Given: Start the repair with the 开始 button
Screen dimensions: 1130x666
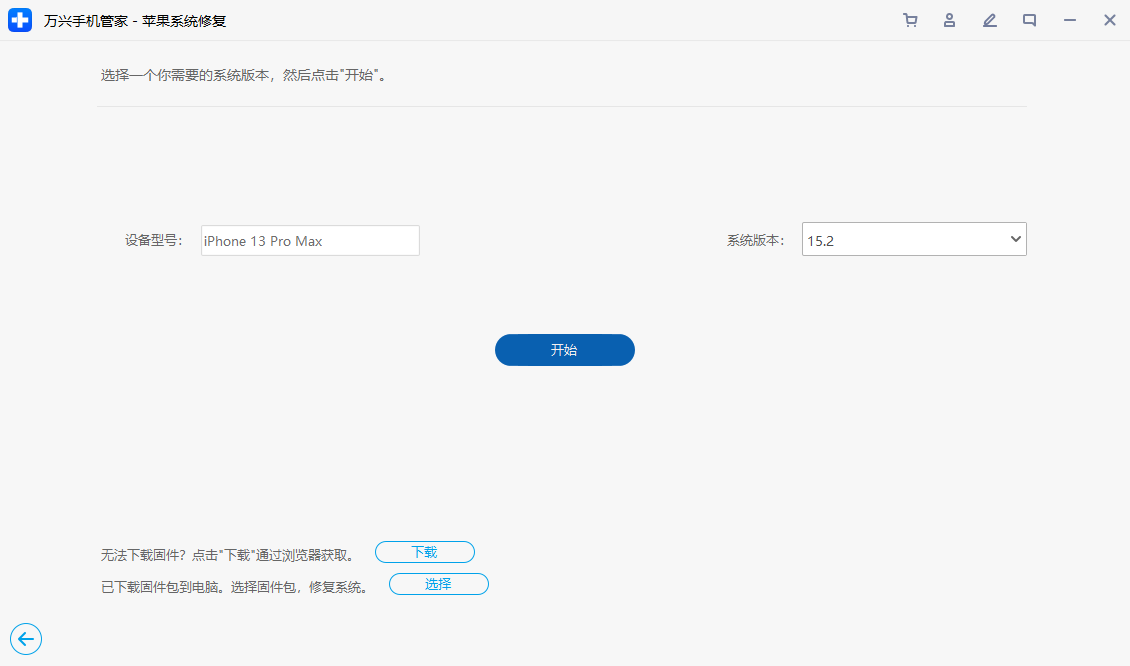Looking at the screenshot, I should [564, 350].
